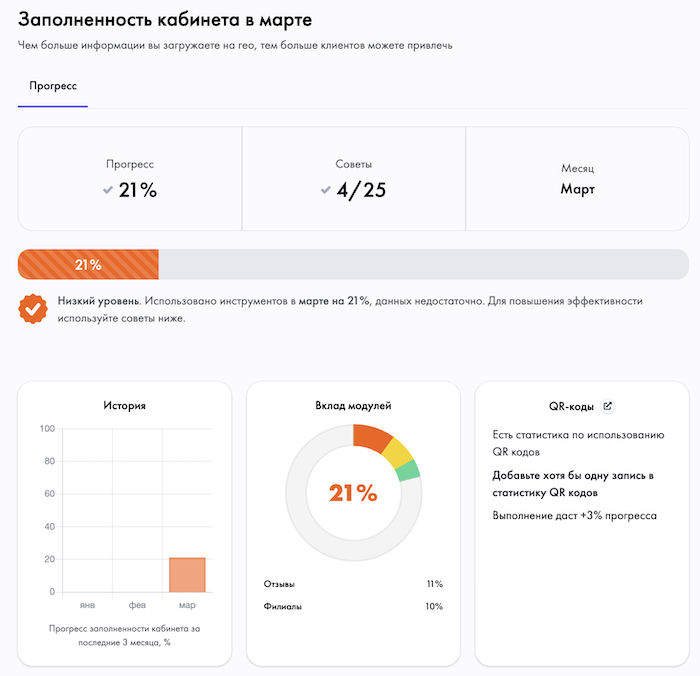The width and height of the screenshot is (700, 676).
Task: Select the yellow segment of the donut chart
Action: (400, 453)
